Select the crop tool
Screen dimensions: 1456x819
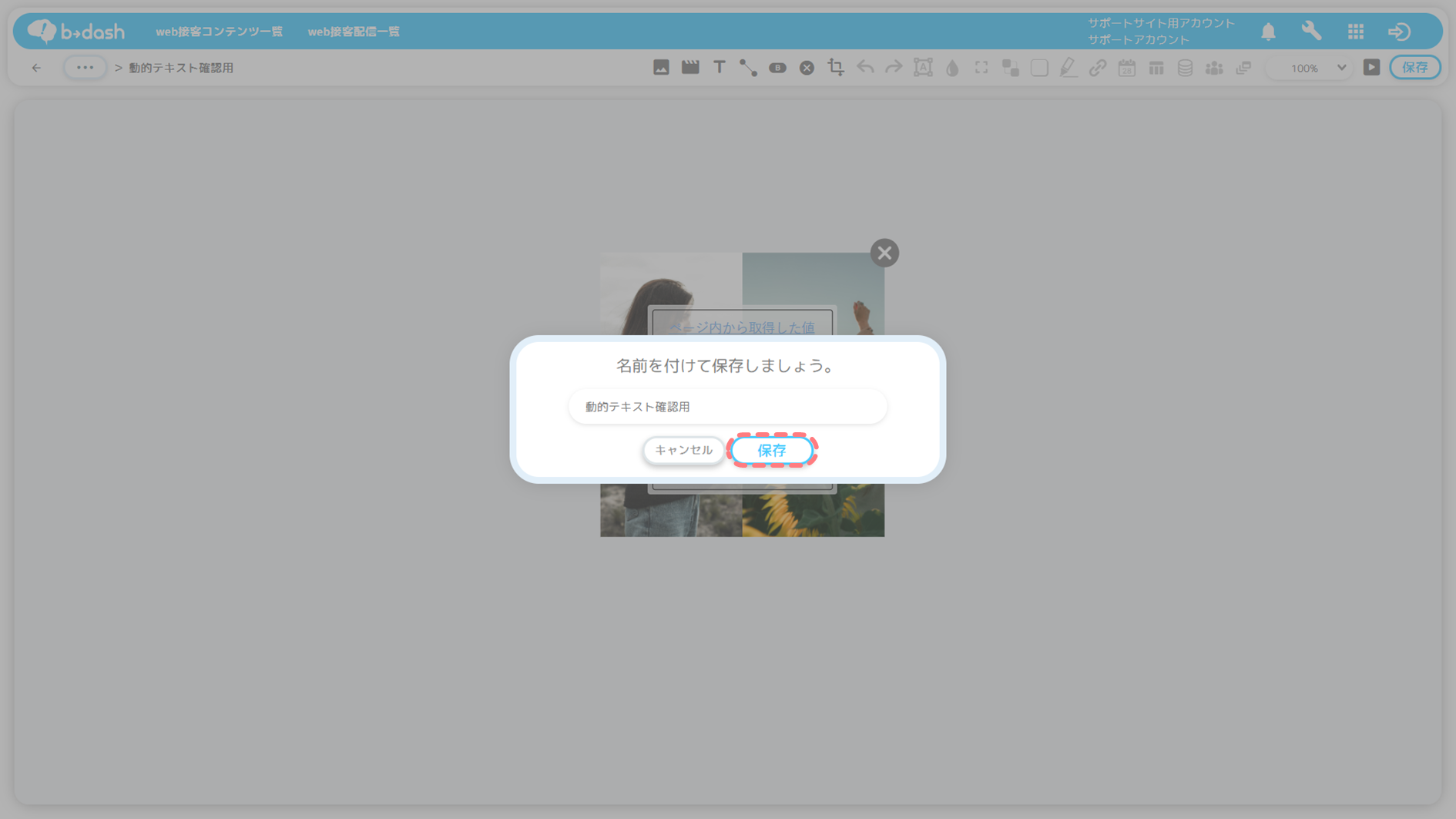836,68
